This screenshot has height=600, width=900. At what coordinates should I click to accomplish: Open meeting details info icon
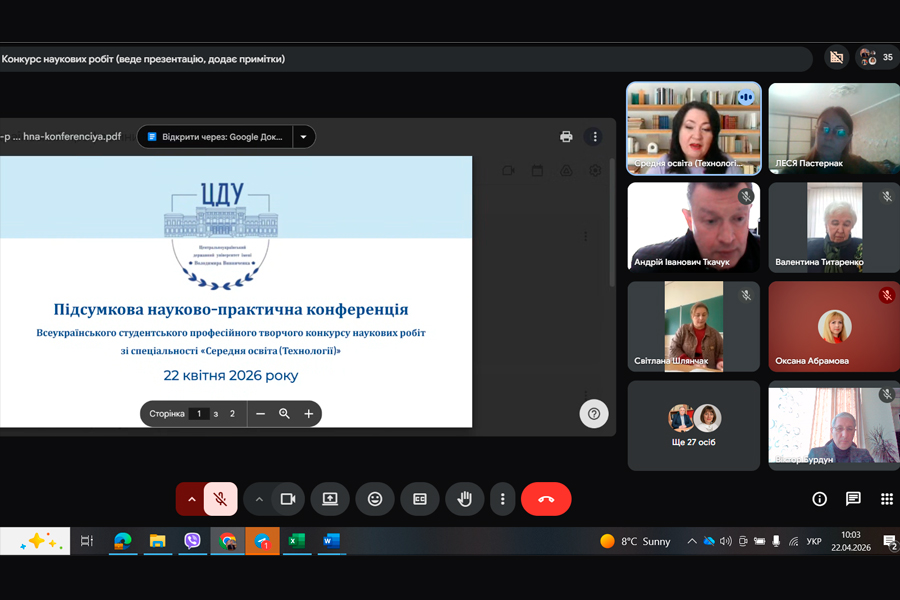click(820, 499)
